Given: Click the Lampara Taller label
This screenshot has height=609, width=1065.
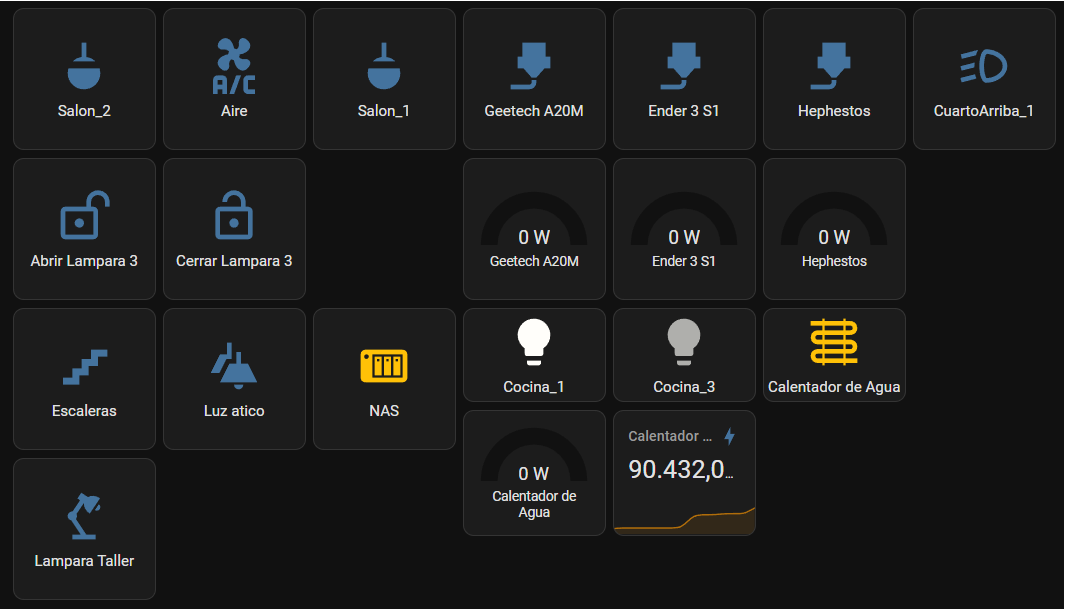Looking at the screenshot, I should click(84, 561).
